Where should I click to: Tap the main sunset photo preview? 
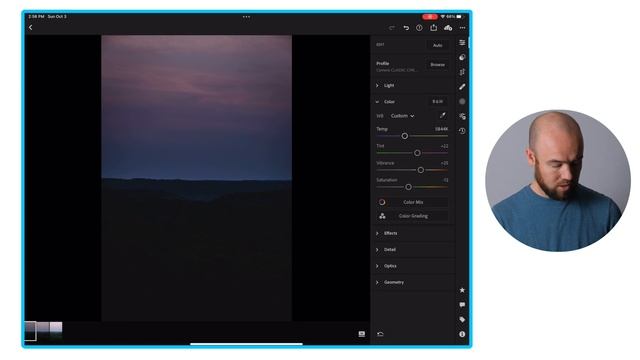click(196, 178)
